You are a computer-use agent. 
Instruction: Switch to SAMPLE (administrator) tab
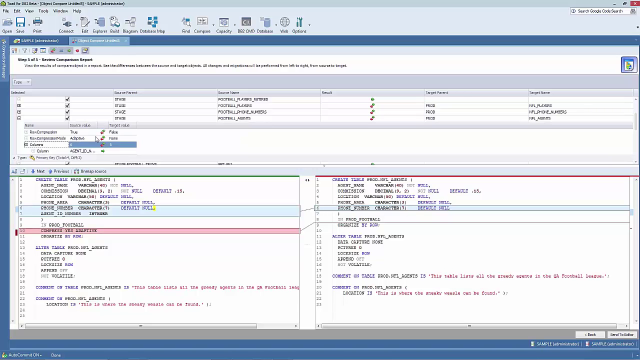40,41
